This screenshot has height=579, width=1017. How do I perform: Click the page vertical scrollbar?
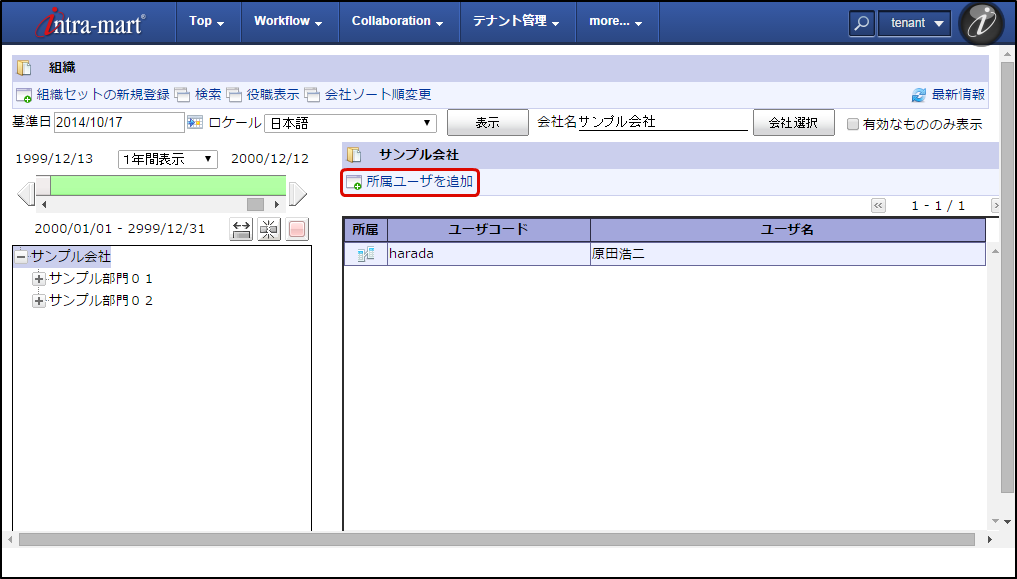(1007, 278)
